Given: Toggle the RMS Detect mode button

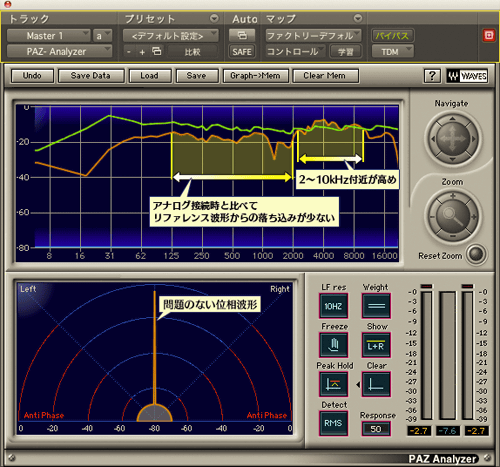Looking at the screenshot, I should point(334,423).
